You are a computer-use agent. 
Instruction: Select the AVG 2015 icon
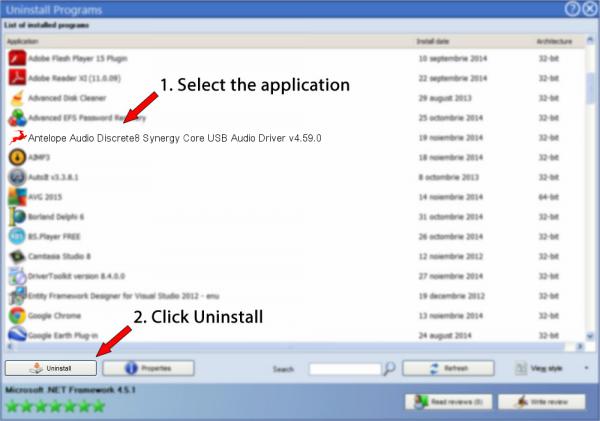point(17,197)
